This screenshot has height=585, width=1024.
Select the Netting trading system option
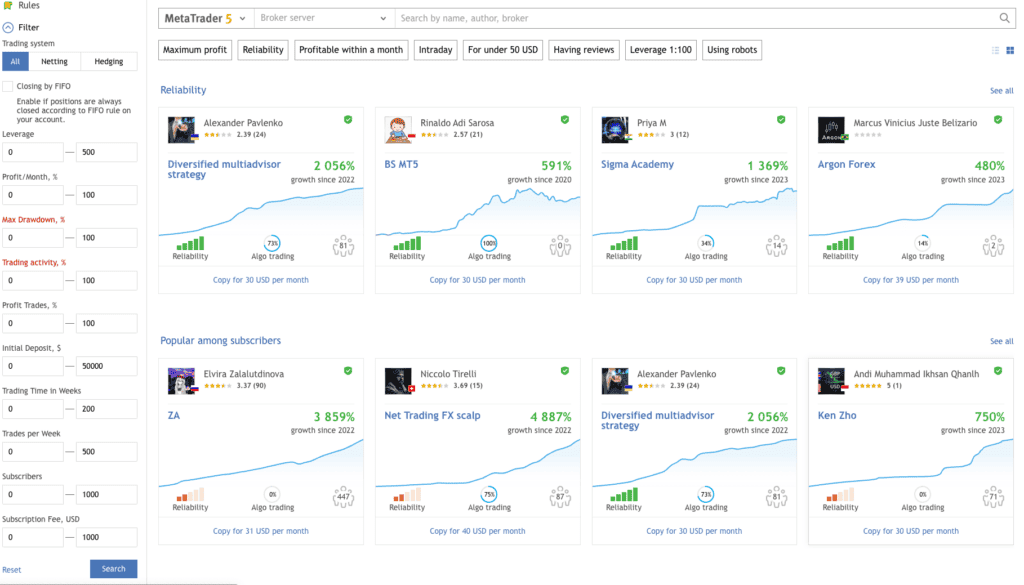pyautogui.click(x=54, y=61)
